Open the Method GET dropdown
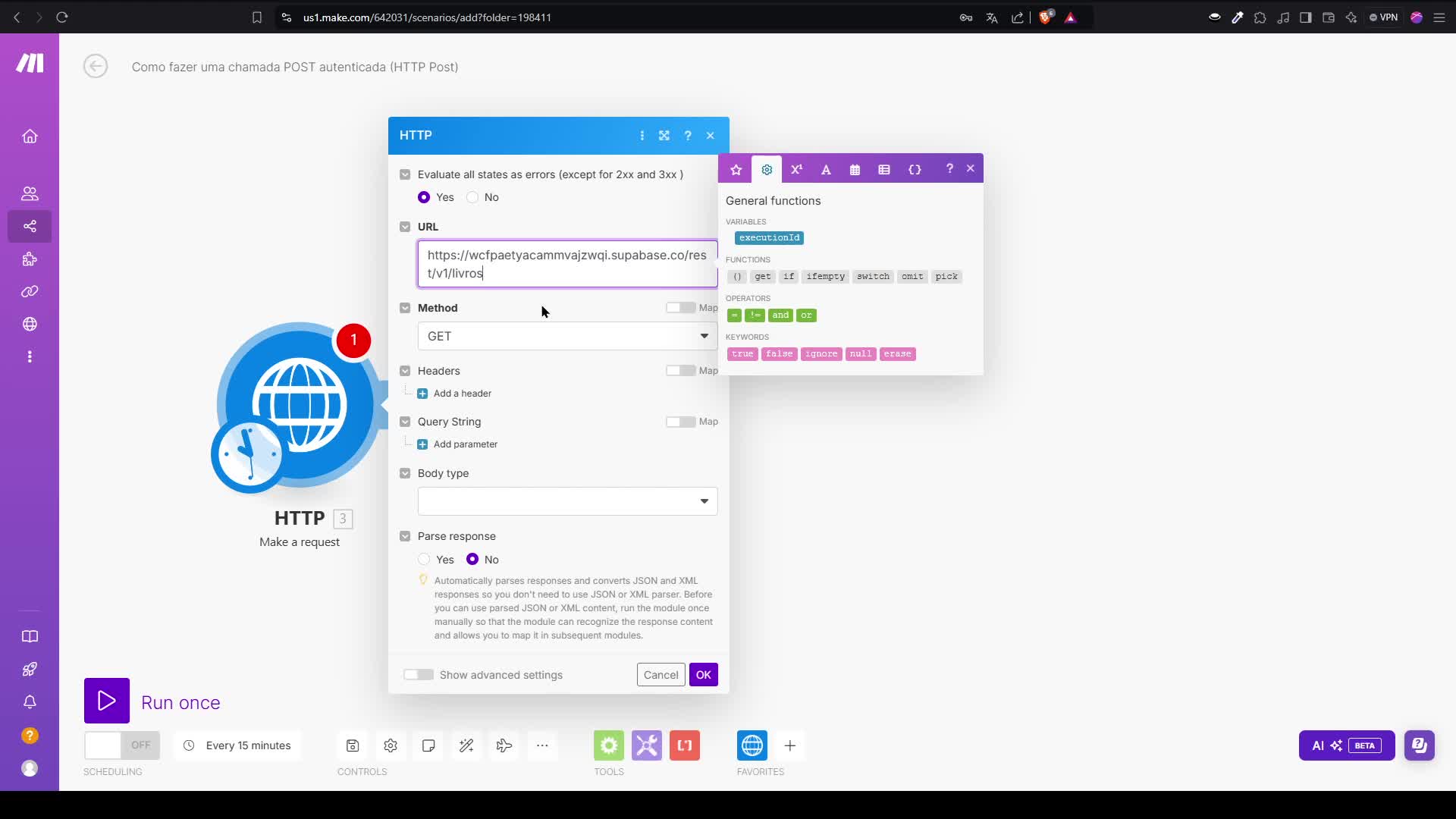 567,336
